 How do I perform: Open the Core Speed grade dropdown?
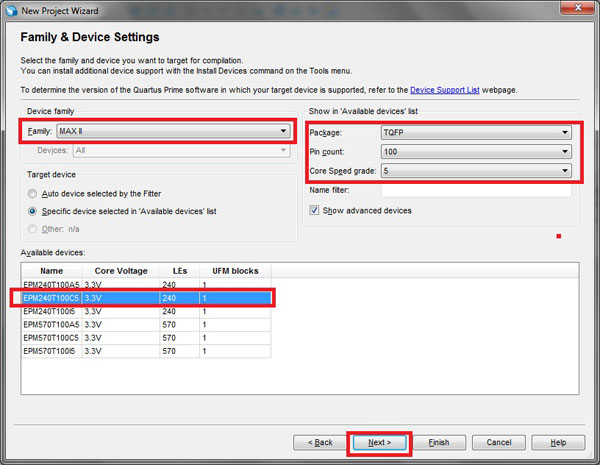point(476,171)
